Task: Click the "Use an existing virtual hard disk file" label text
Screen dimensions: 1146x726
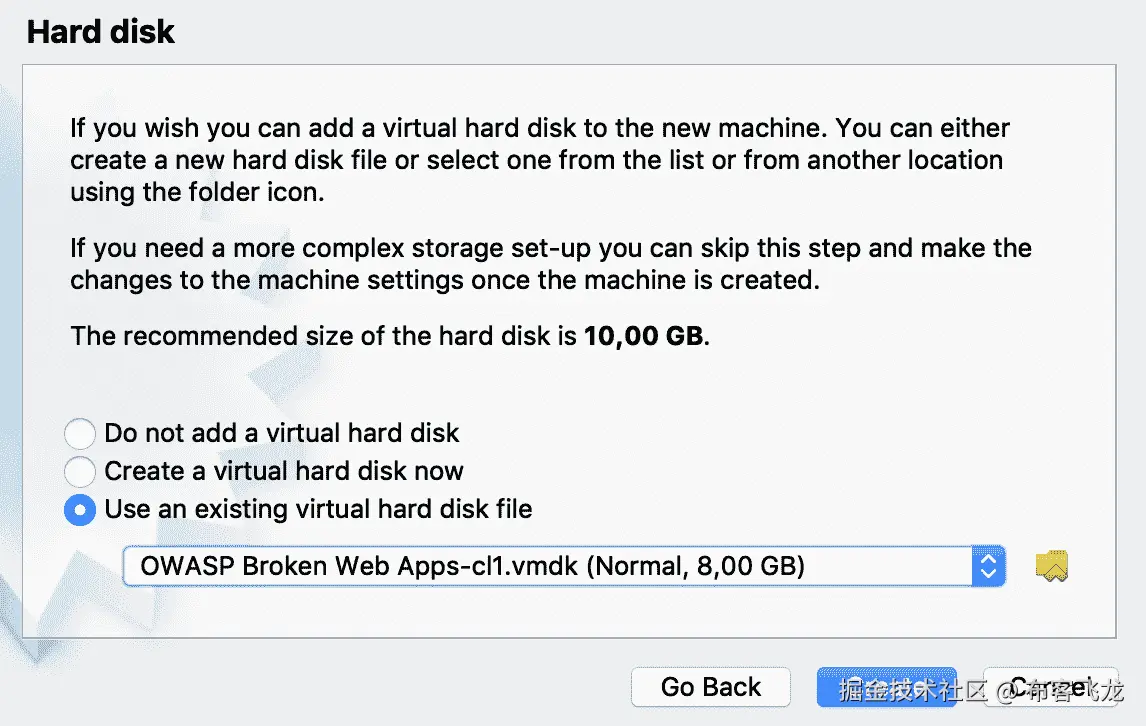Action: coord(318,510)
